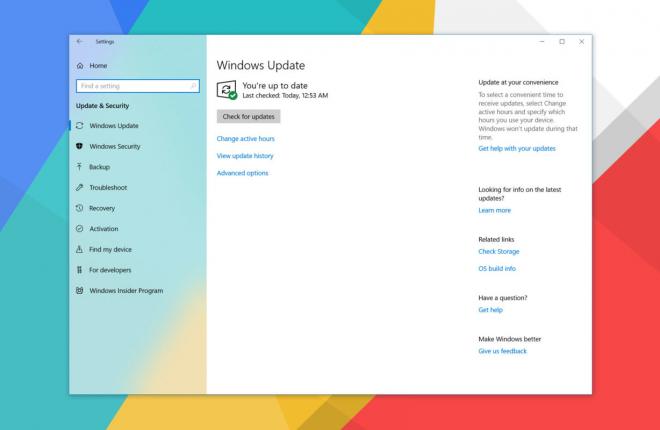Open Advanced options link
Viewport: 660px width, 430px height.
pyautogui.click(x=242, y=173)
